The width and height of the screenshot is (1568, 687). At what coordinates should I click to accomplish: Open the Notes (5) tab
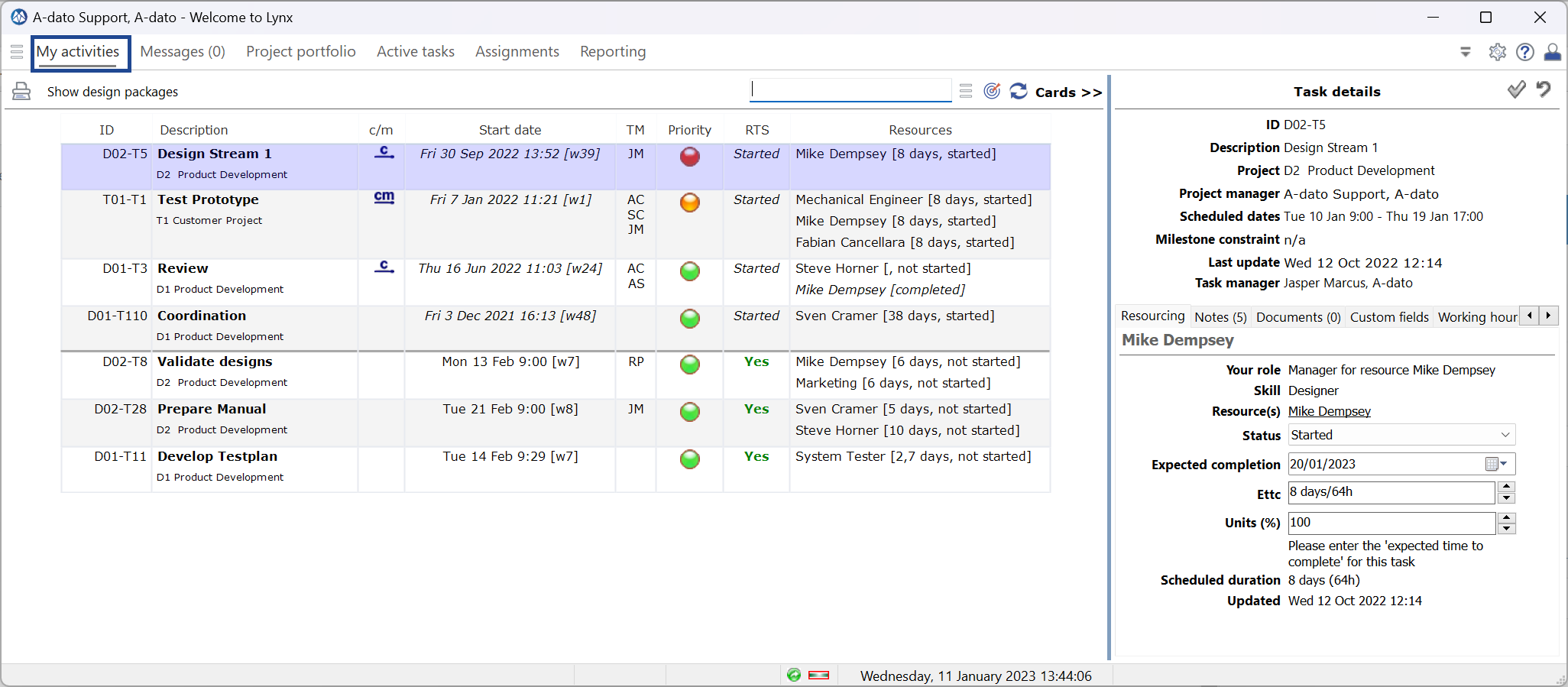coord(1220,317)
